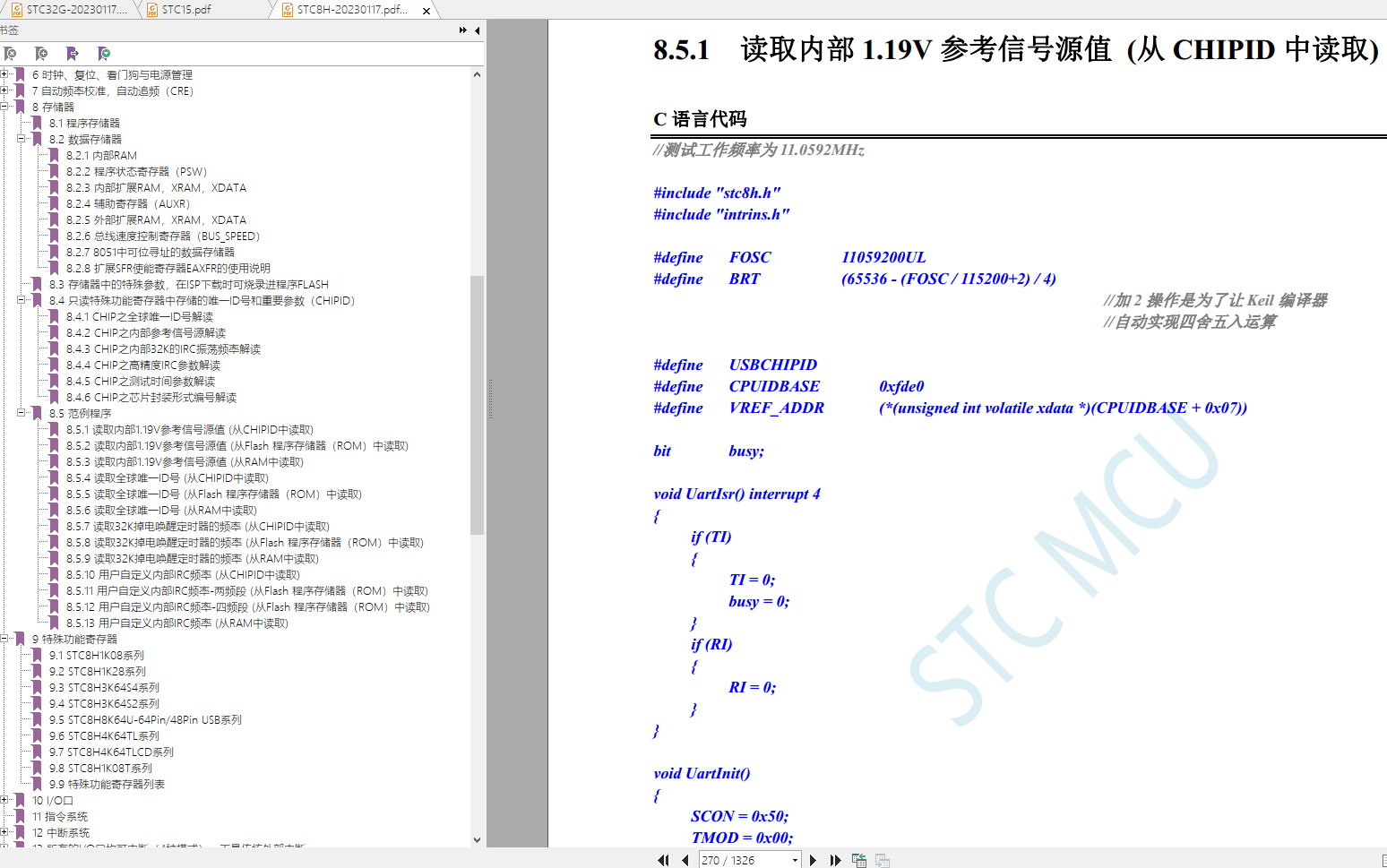Open the bookmark options icon with green arrow
Image resolution: width=1387 pixels, height=868 pixels.
point(104,54)
